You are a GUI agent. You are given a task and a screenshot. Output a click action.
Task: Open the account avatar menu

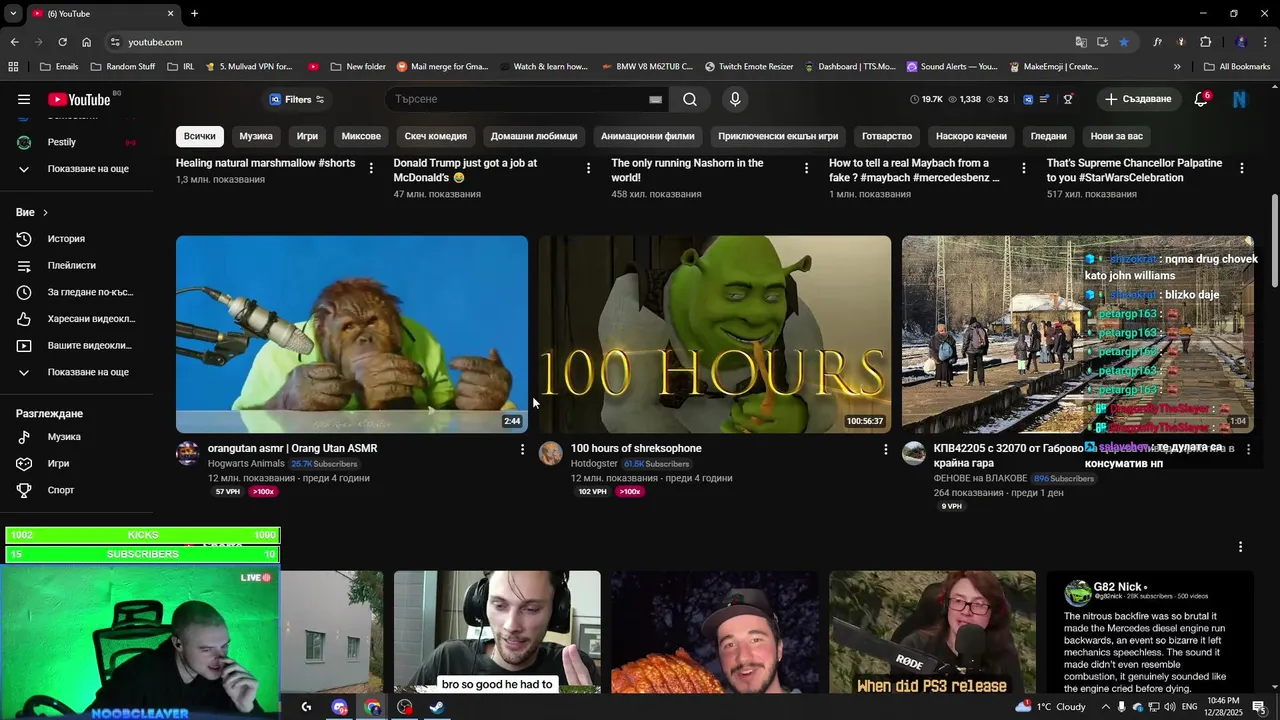pos(1240,99)
